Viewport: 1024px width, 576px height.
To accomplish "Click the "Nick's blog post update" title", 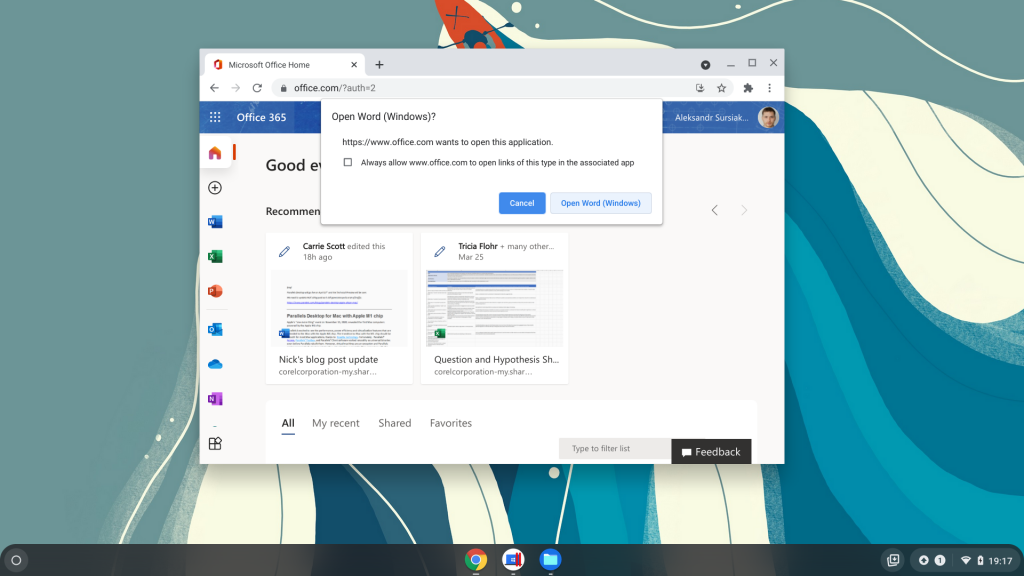I will pyautogui.click(x=328, y=360).
